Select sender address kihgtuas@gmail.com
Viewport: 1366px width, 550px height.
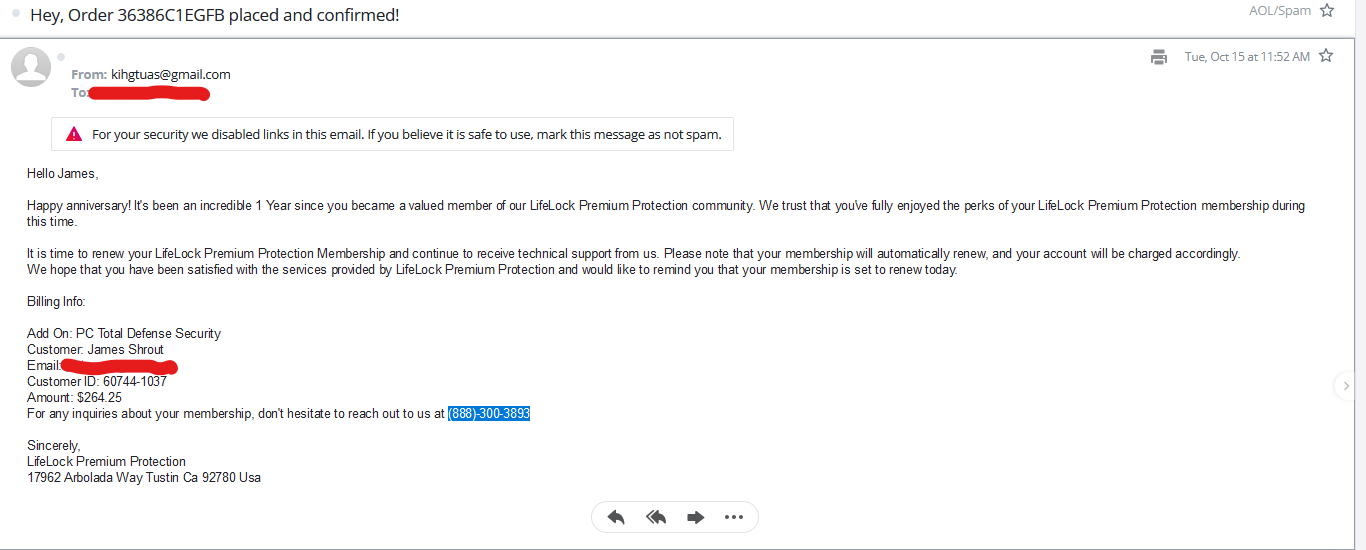pos(171,74)
